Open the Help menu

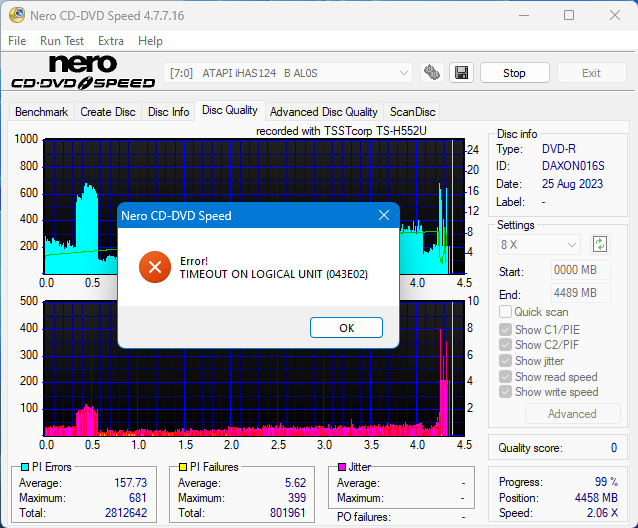150,41
